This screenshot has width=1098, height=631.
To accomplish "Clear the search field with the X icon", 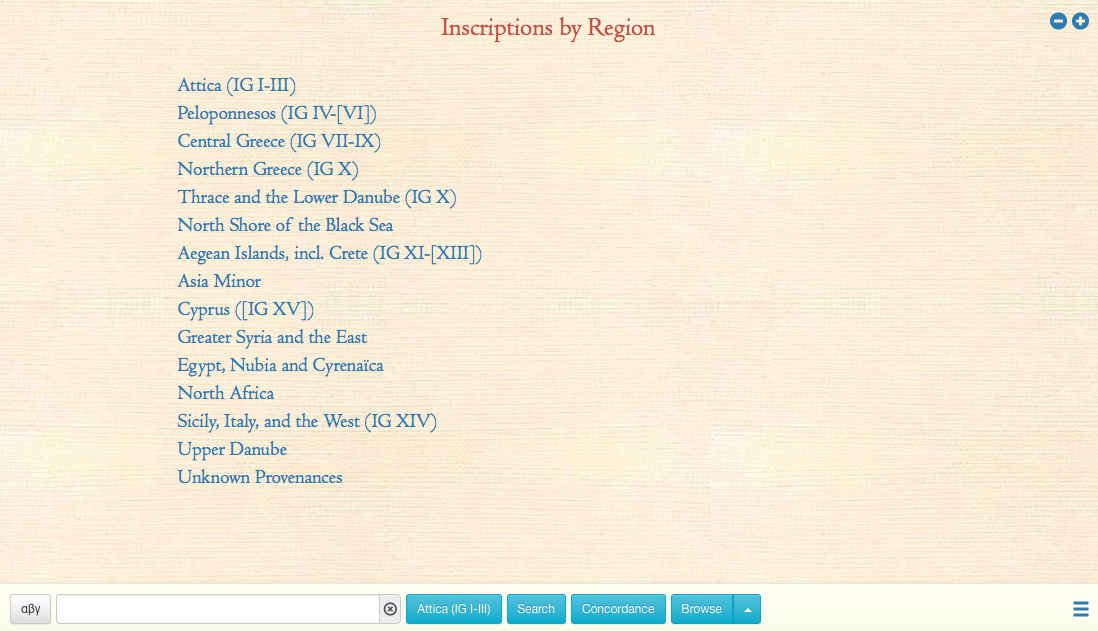I will (x=390, y=609).
